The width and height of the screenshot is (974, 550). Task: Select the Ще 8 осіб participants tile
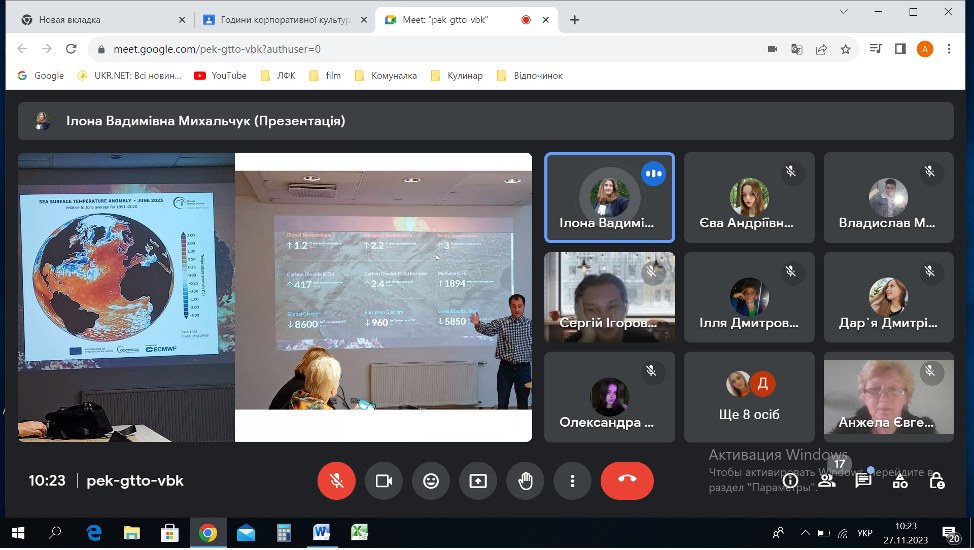point(749,396)
